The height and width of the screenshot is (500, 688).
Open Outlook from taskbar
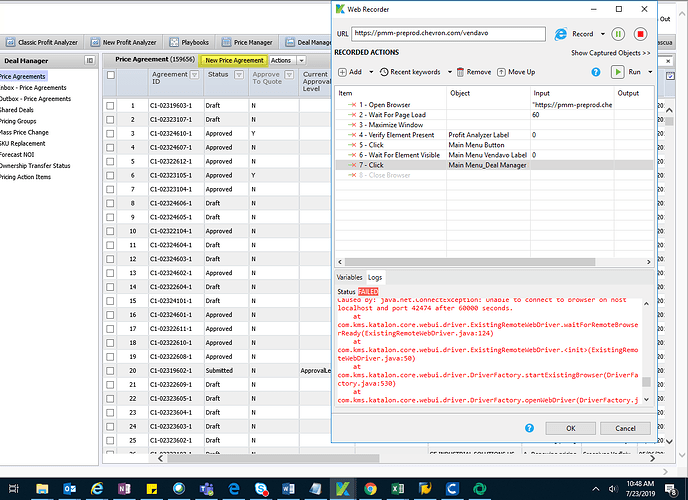[x=70, y=488]
